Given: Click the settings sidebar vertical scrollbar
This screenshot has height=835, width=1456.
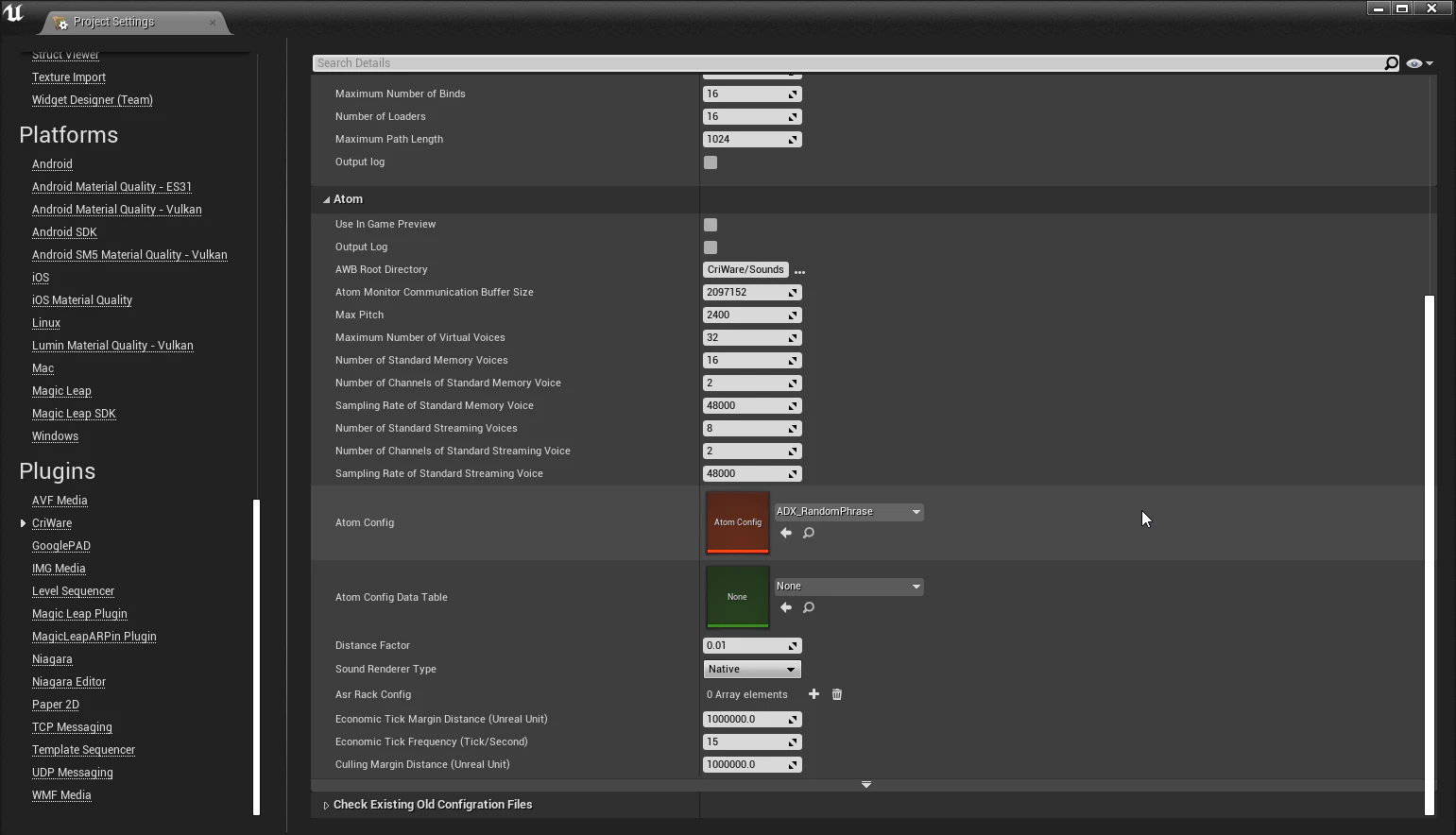Looking at the screenshot, I should click(x=256, y=656).
